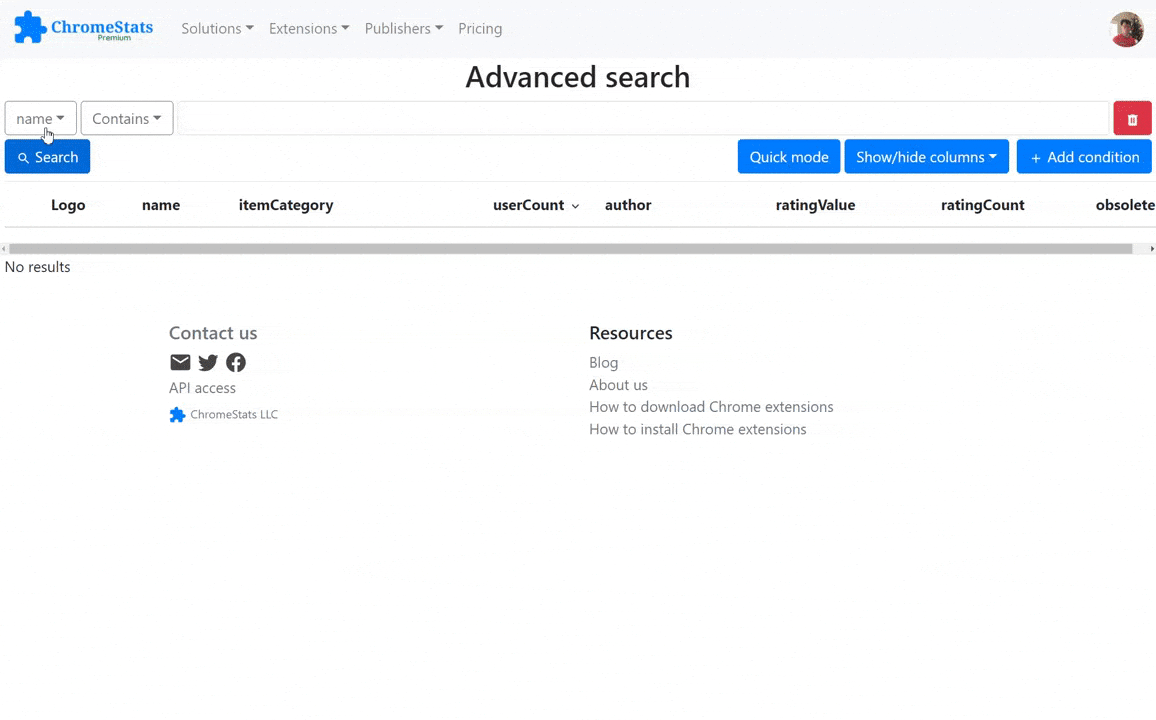The width and height of the screenshot is (1156, 720).
Task: Open the Twitter icon link
Action: pos(208,362)
